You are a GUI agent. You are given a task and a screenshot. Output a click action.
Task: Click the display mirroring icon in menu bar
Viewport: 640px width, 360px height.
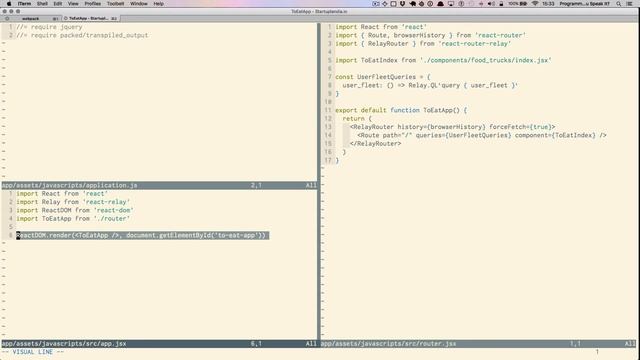[451, 4]
